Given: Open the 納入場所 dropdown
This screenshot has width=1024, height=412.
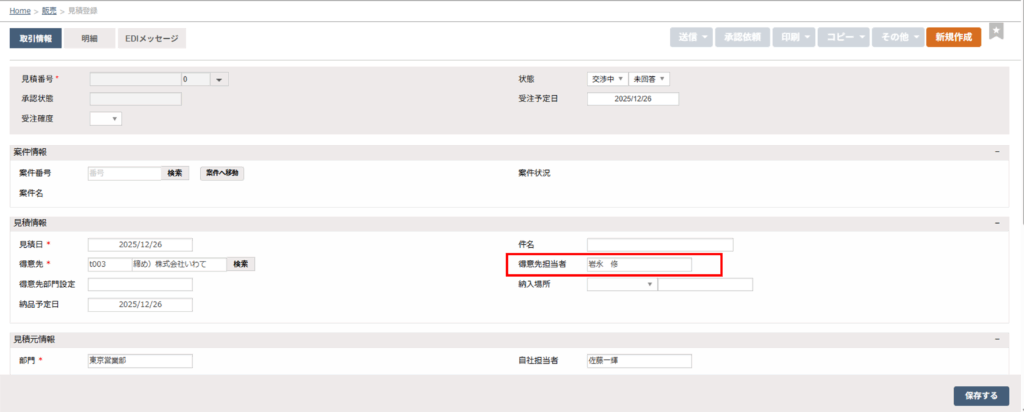Looking at the screenshot, I should pos(621,284).
